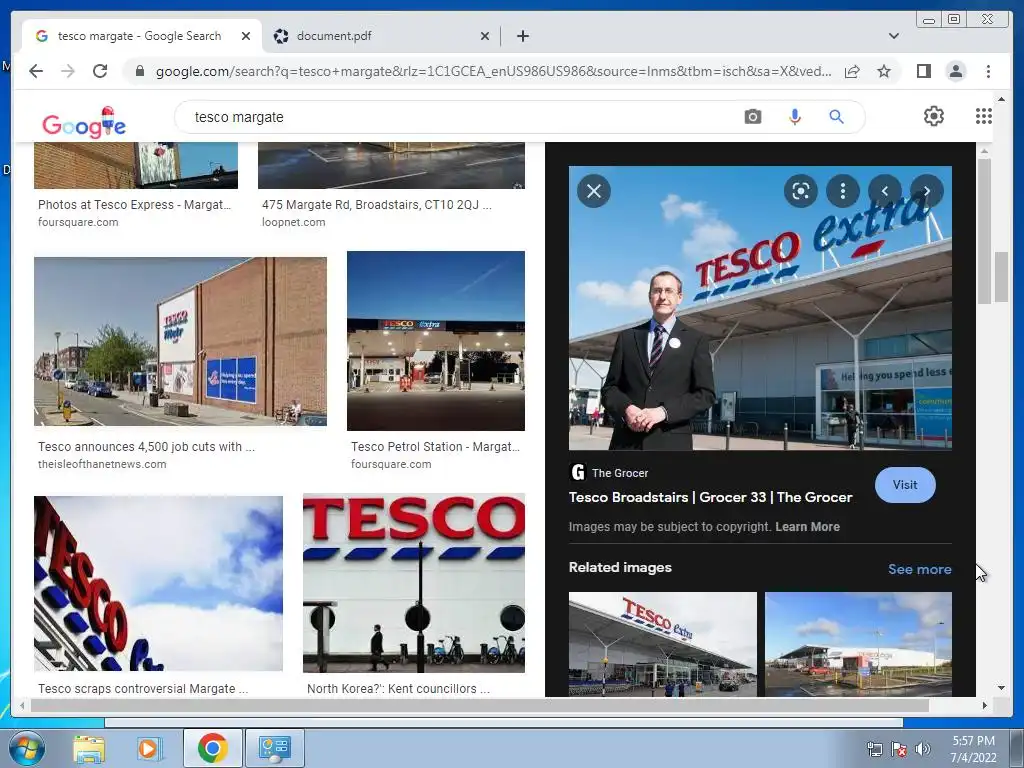Click See more related images
The width and height of the screenshot is (1024, 768).
(x=919, y=569)
